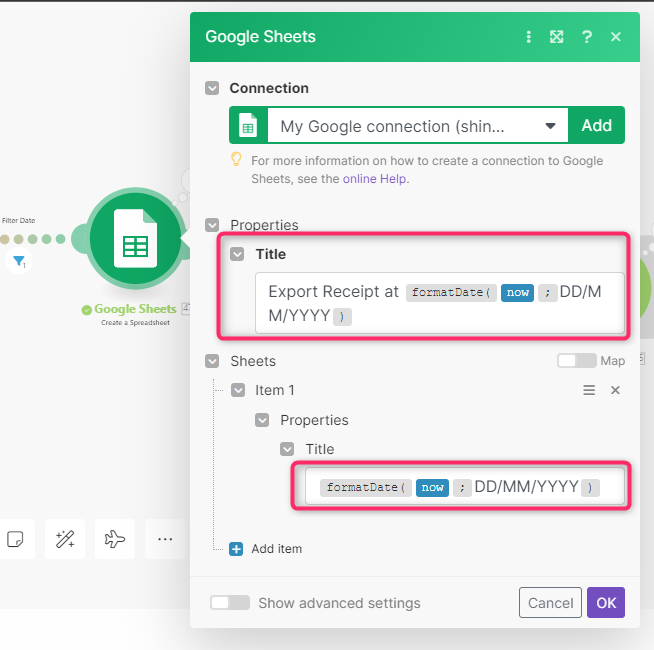Collapse the Connection section
Viewport: 654px width, 650px height.
pyautogui.click(x=212, y=88)
